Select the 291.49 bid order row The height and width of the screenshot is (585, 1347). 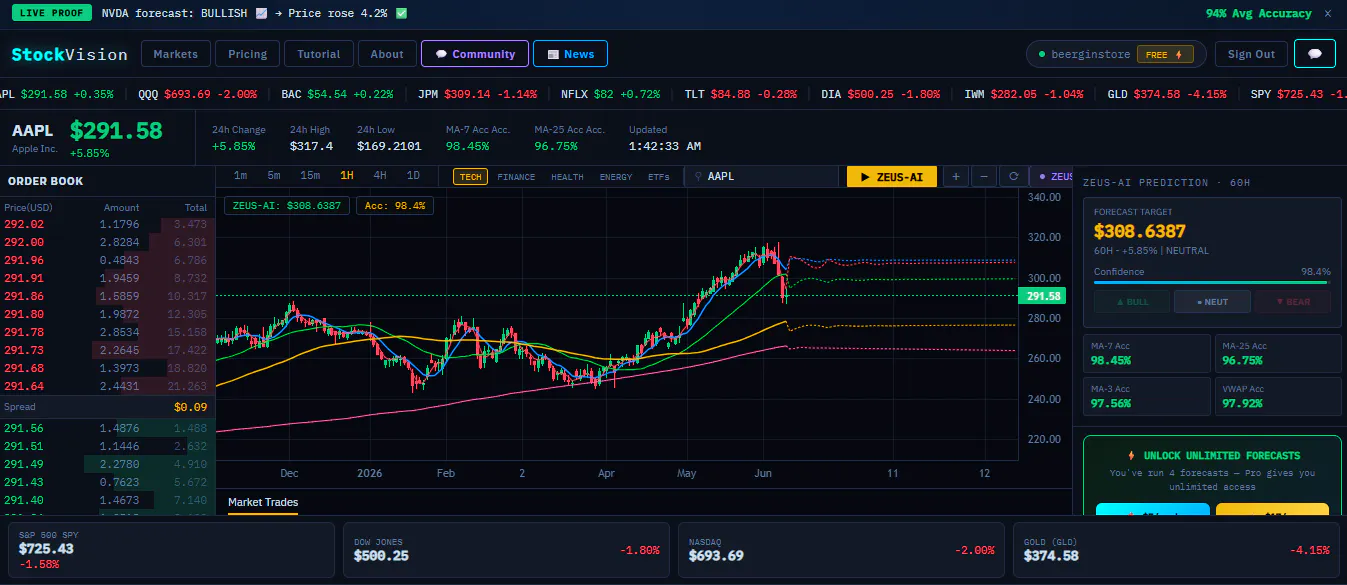107,464
